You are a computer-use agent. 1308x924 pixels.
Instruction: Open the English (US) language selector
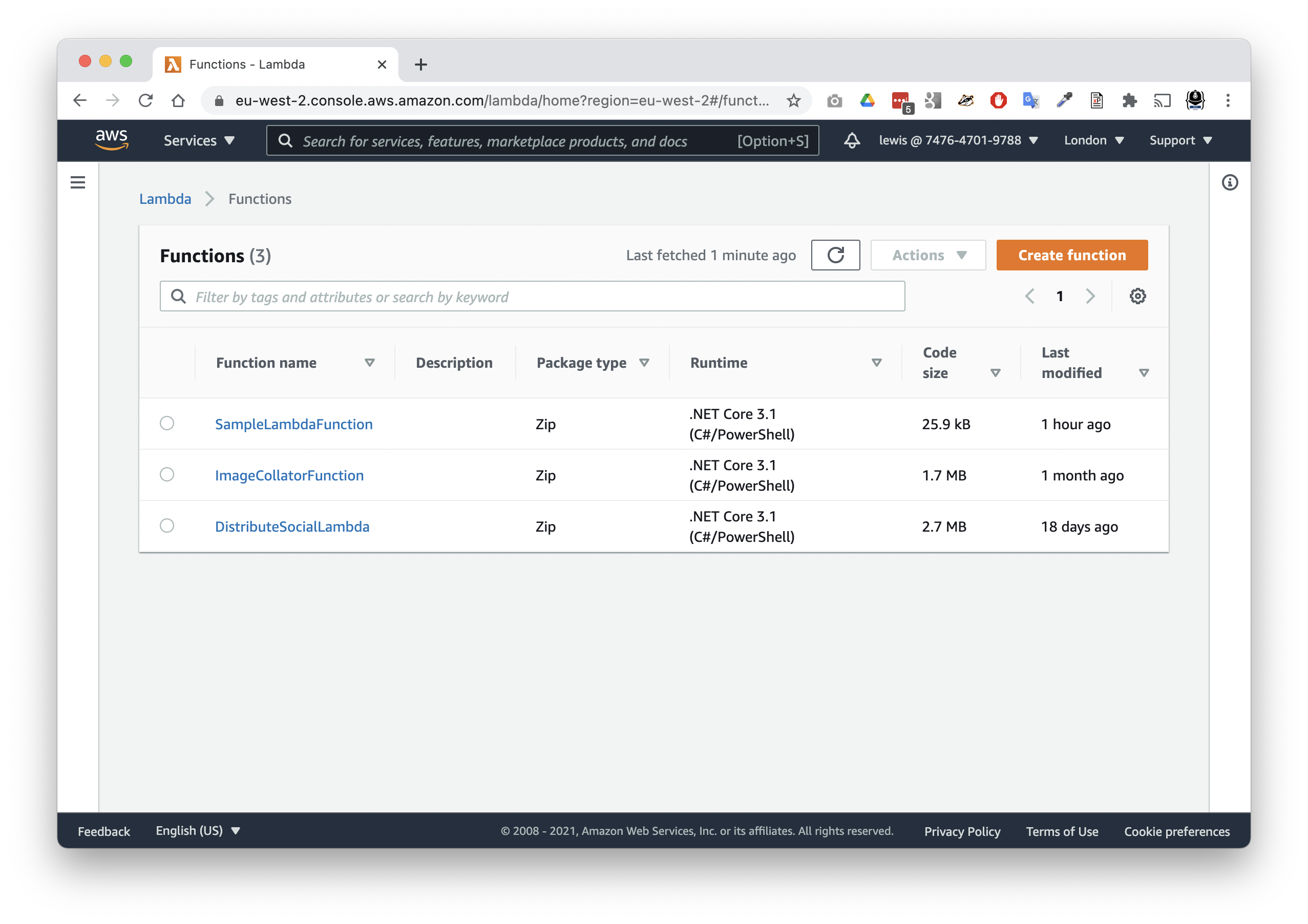(198, 831)
